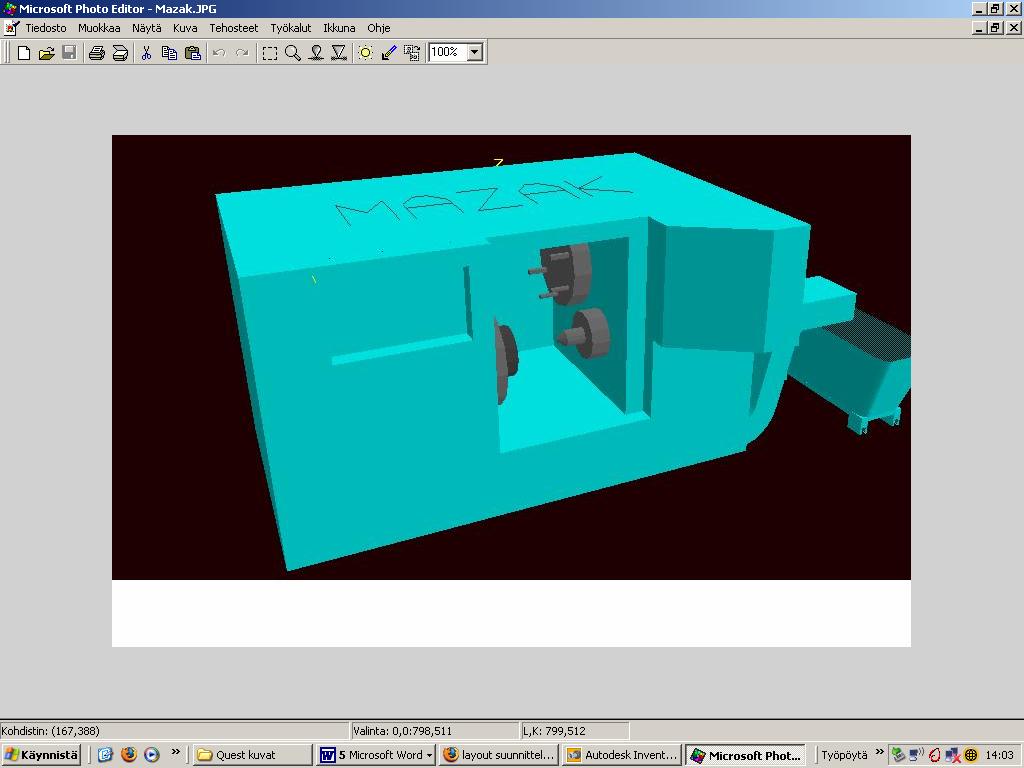Open the Näytä menu
The height and width of the screenshot is (768, 1024).
146,28
